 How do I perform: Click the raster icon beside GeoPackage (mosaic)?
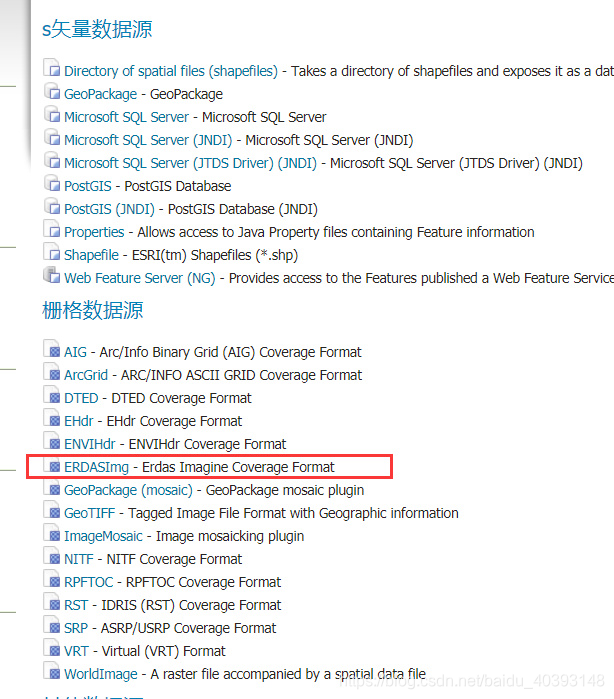click(52, 488)
